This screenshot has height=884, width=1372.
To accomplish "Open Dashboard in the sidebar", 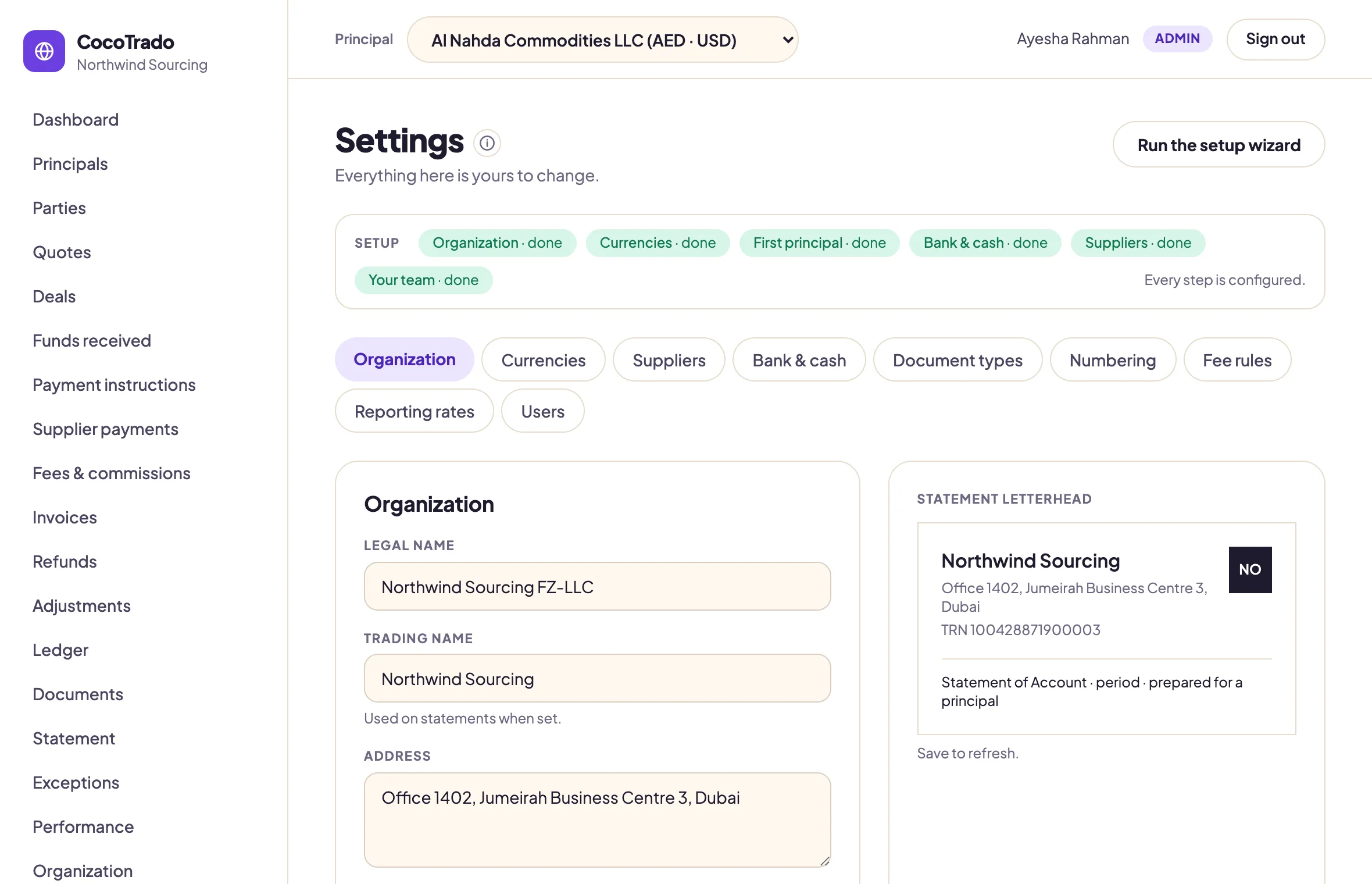I will [x=76, y=119].
